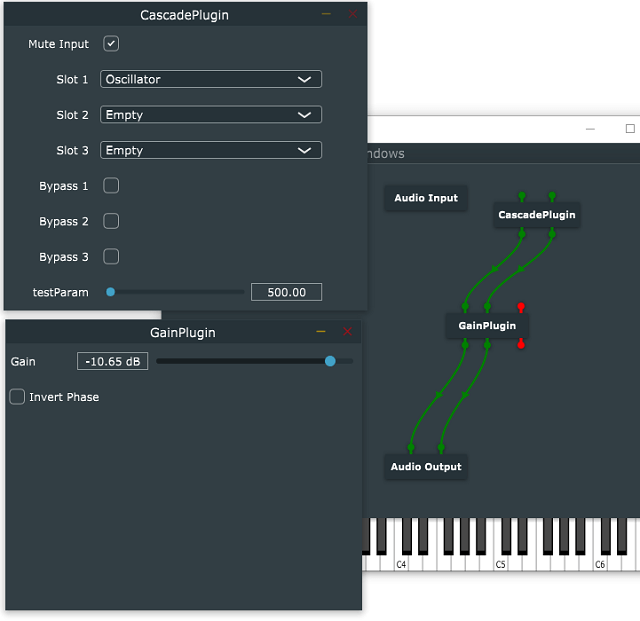Viewport: 640px width, 621px height.
Task: Open the Slot 3 Empty dropdown
Action: [211, 150]
